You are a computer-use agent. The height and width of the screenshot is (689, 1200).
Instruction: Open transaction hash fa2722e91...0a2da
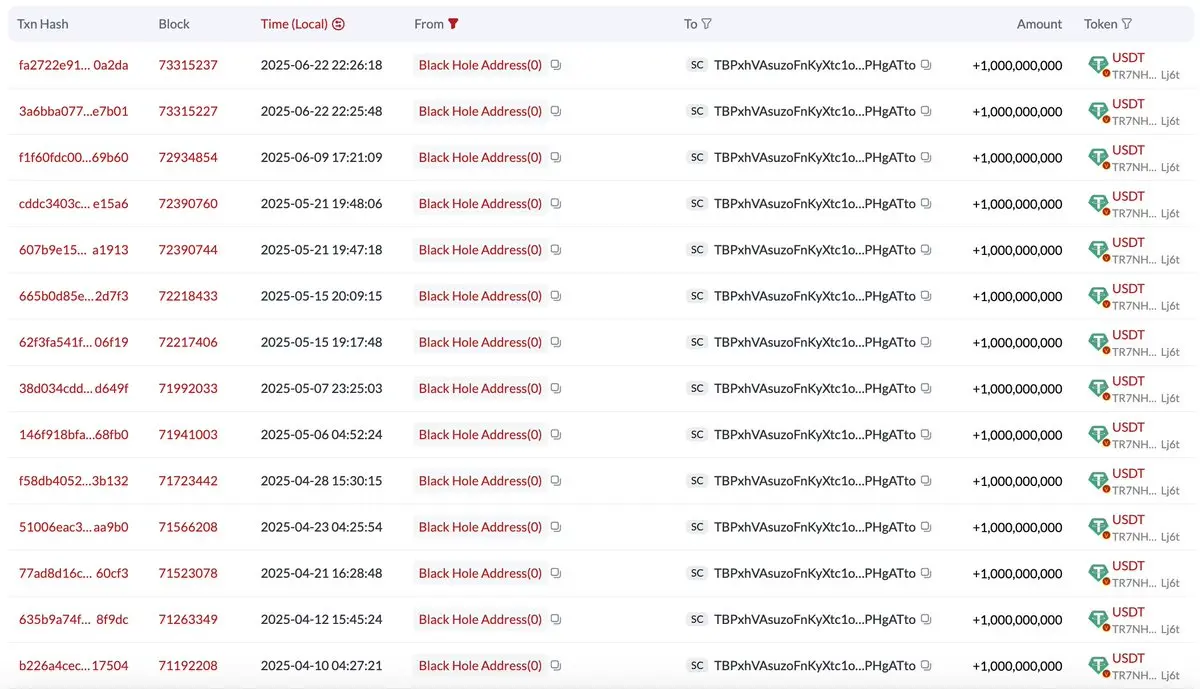(74, 65)
